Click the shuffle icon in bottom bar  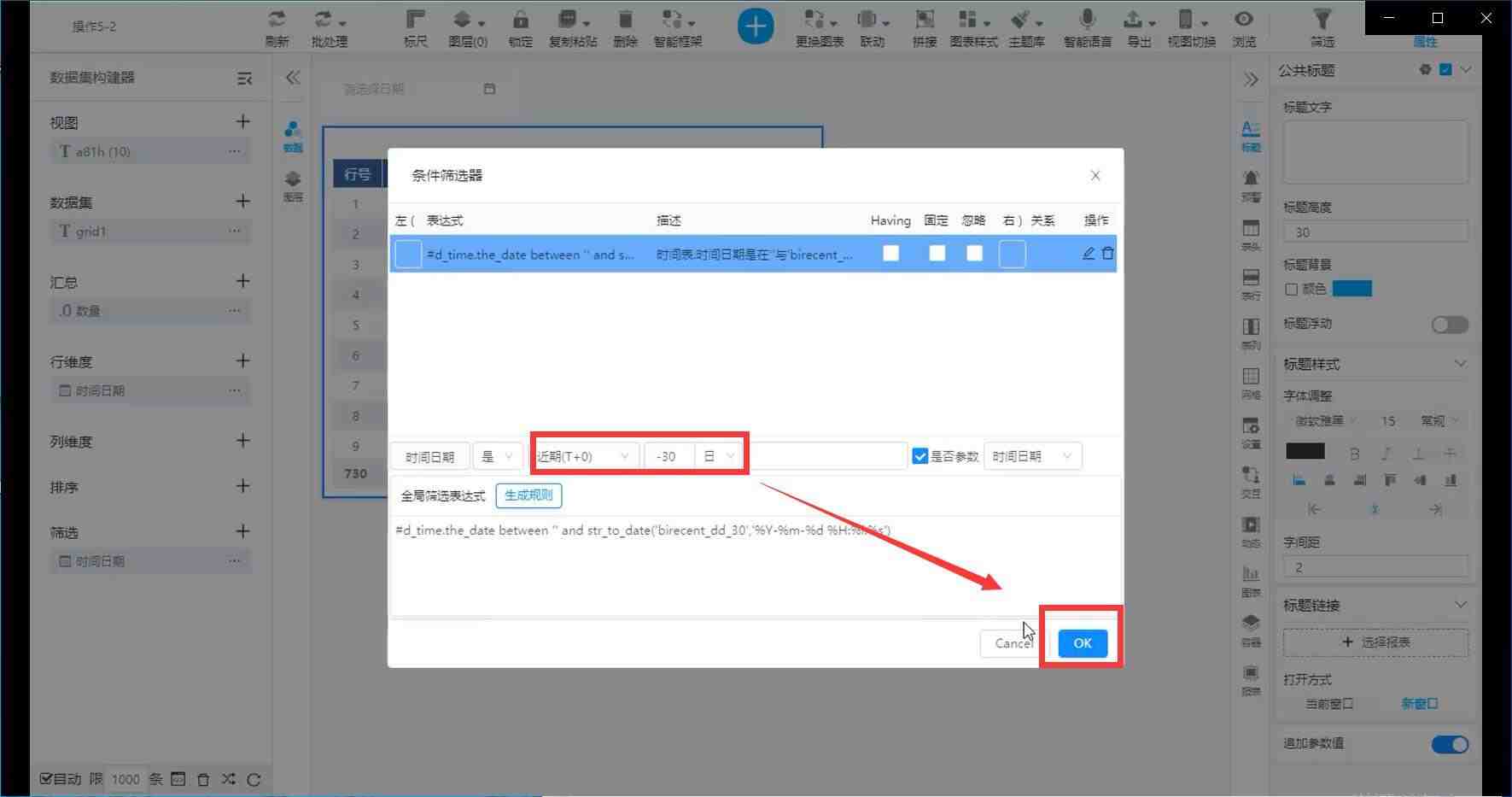point(229,779)
